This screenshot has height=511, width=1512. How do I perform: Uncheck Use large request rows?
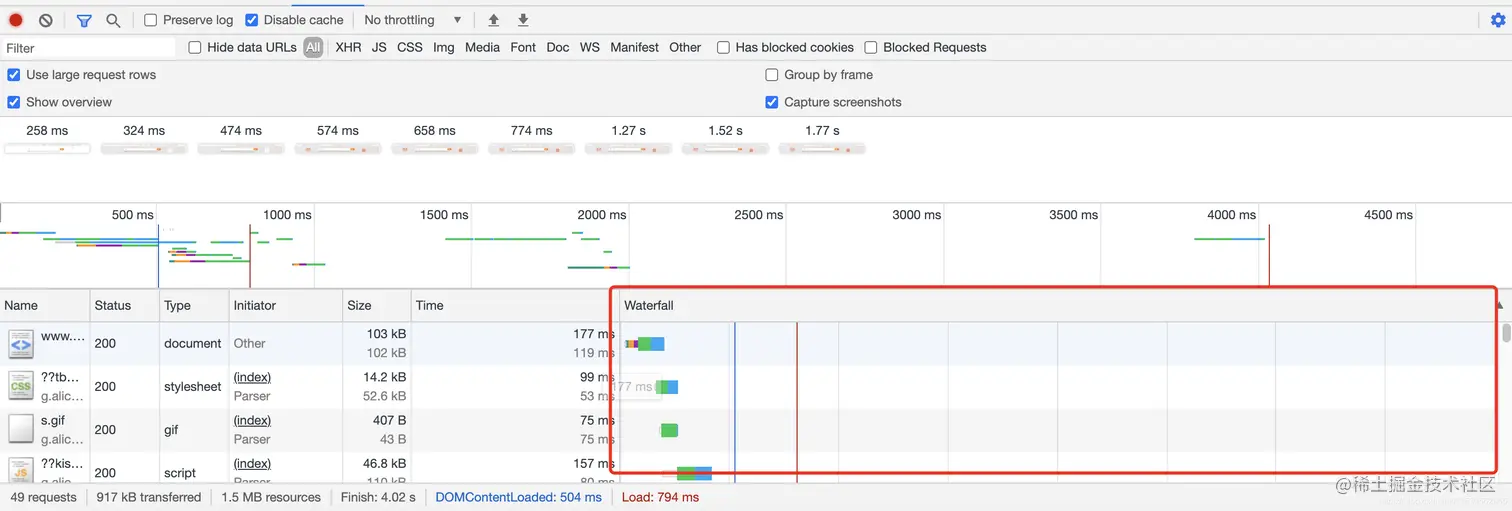point(13,74)
